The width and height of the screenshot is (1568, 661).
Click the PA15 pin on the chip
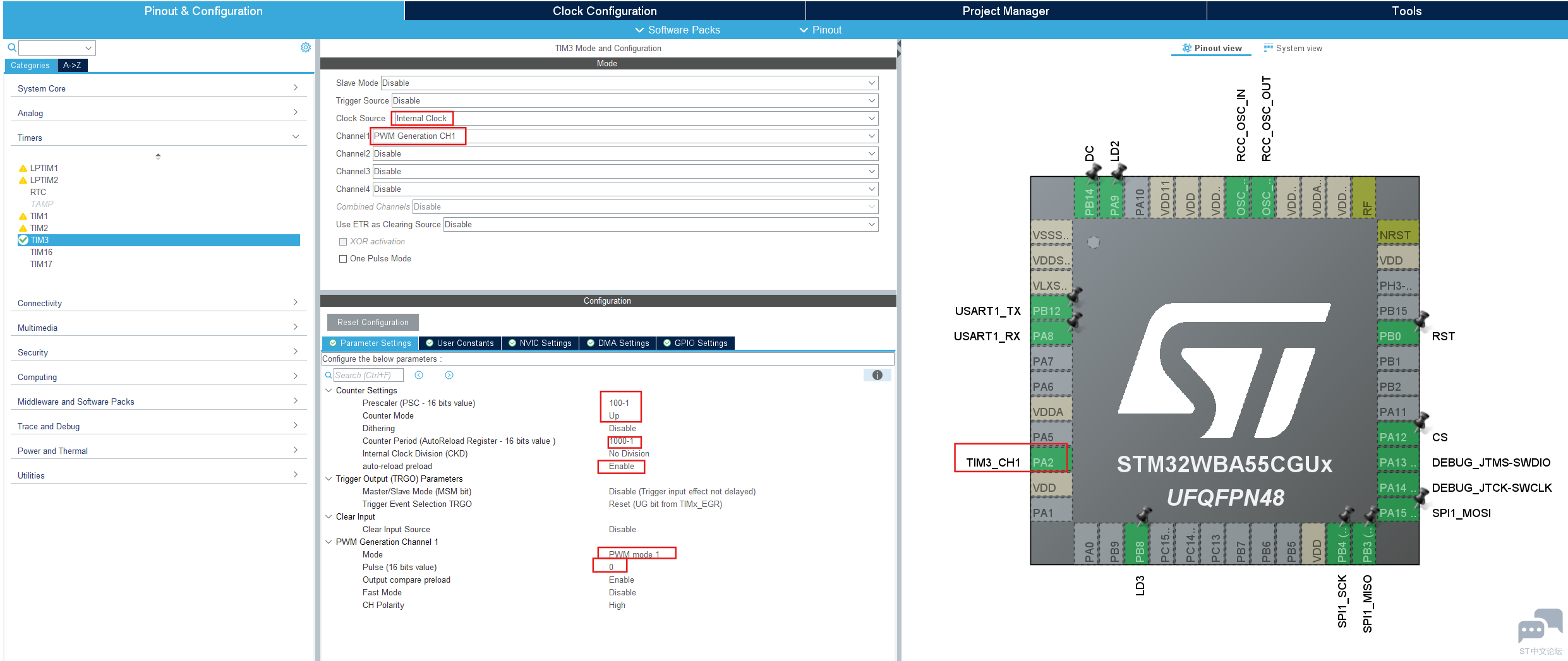1397,513
